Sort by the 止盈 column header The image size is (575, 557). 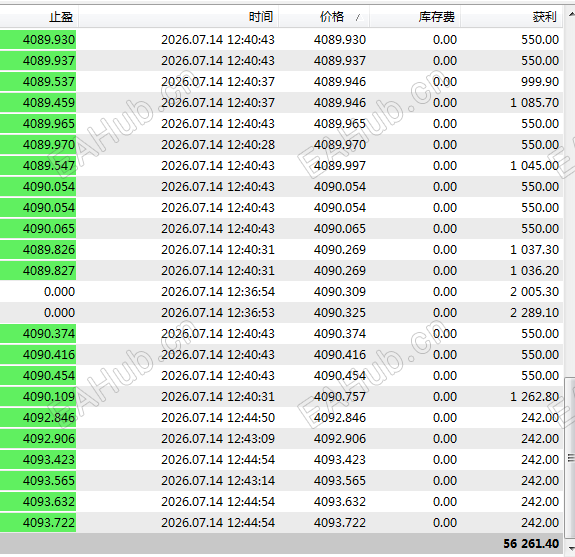pyautogui.click(x=39, y=17)
